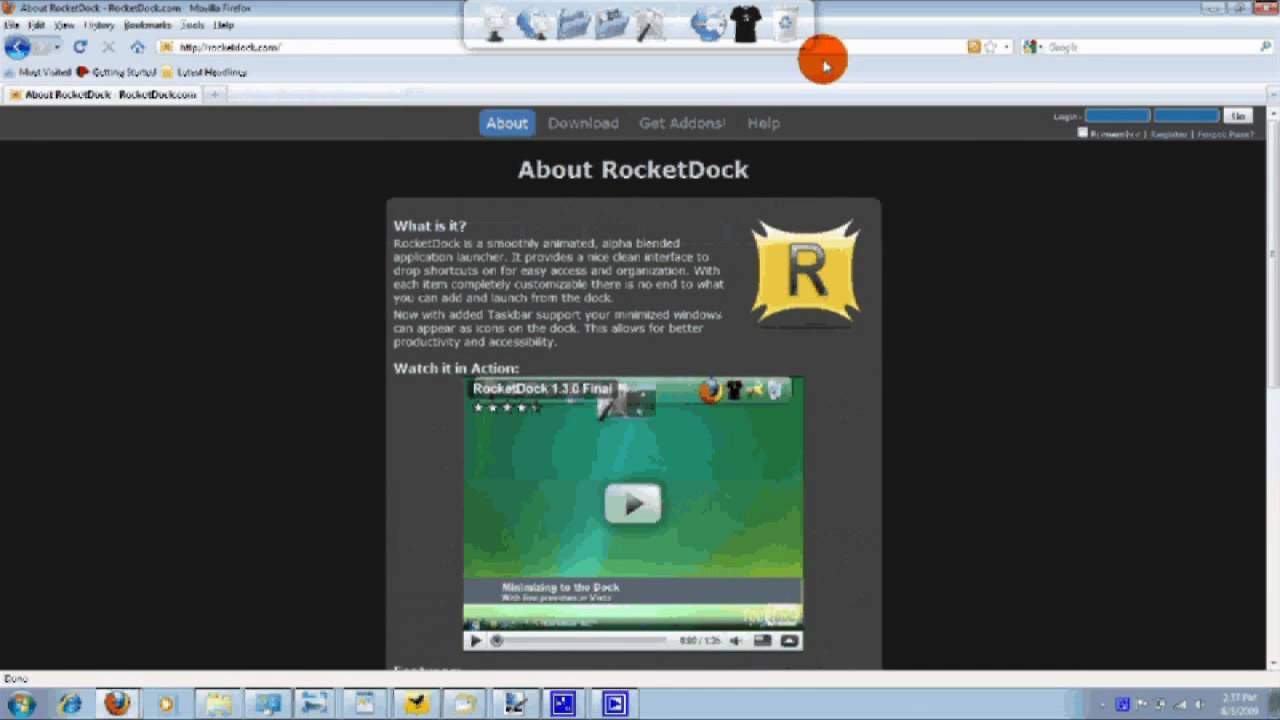
Task: Play the video using the small play control
Action: click(x=476, y=641)
